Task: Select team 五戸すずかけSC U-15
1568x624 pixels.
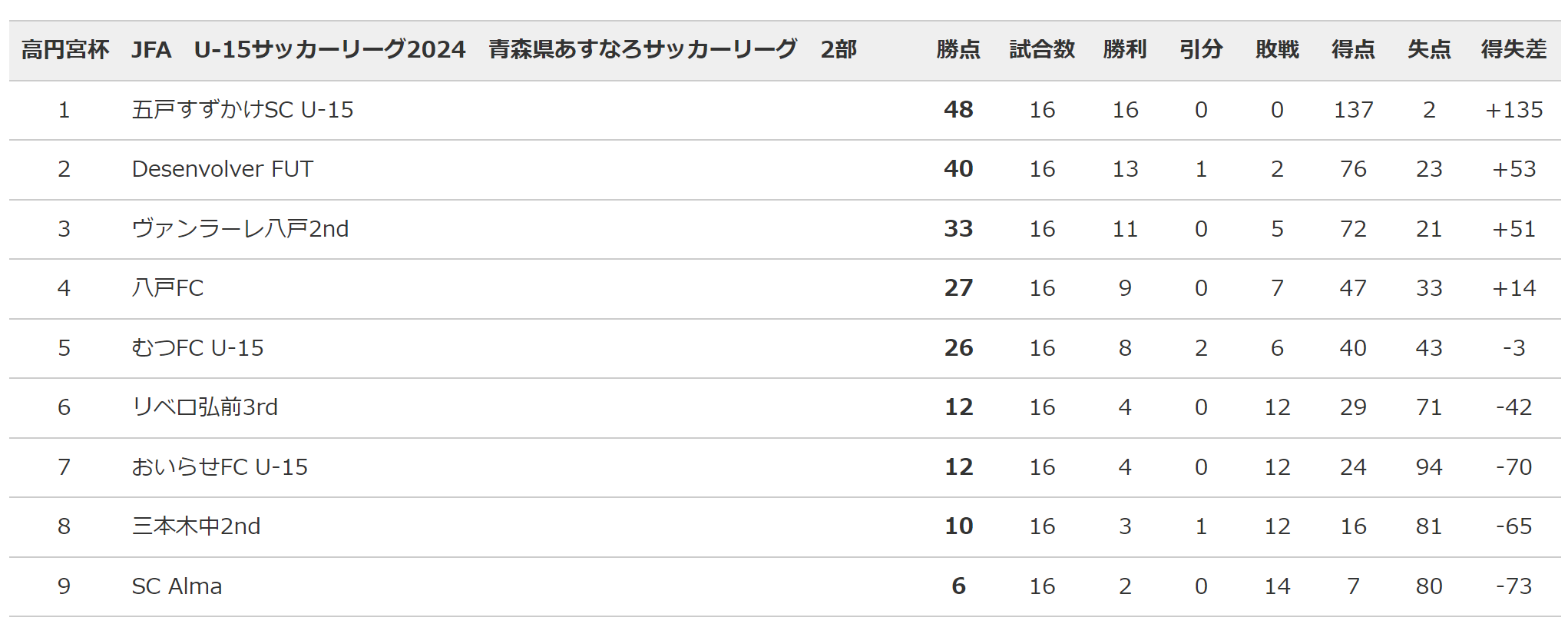Action: click(243, 110)
